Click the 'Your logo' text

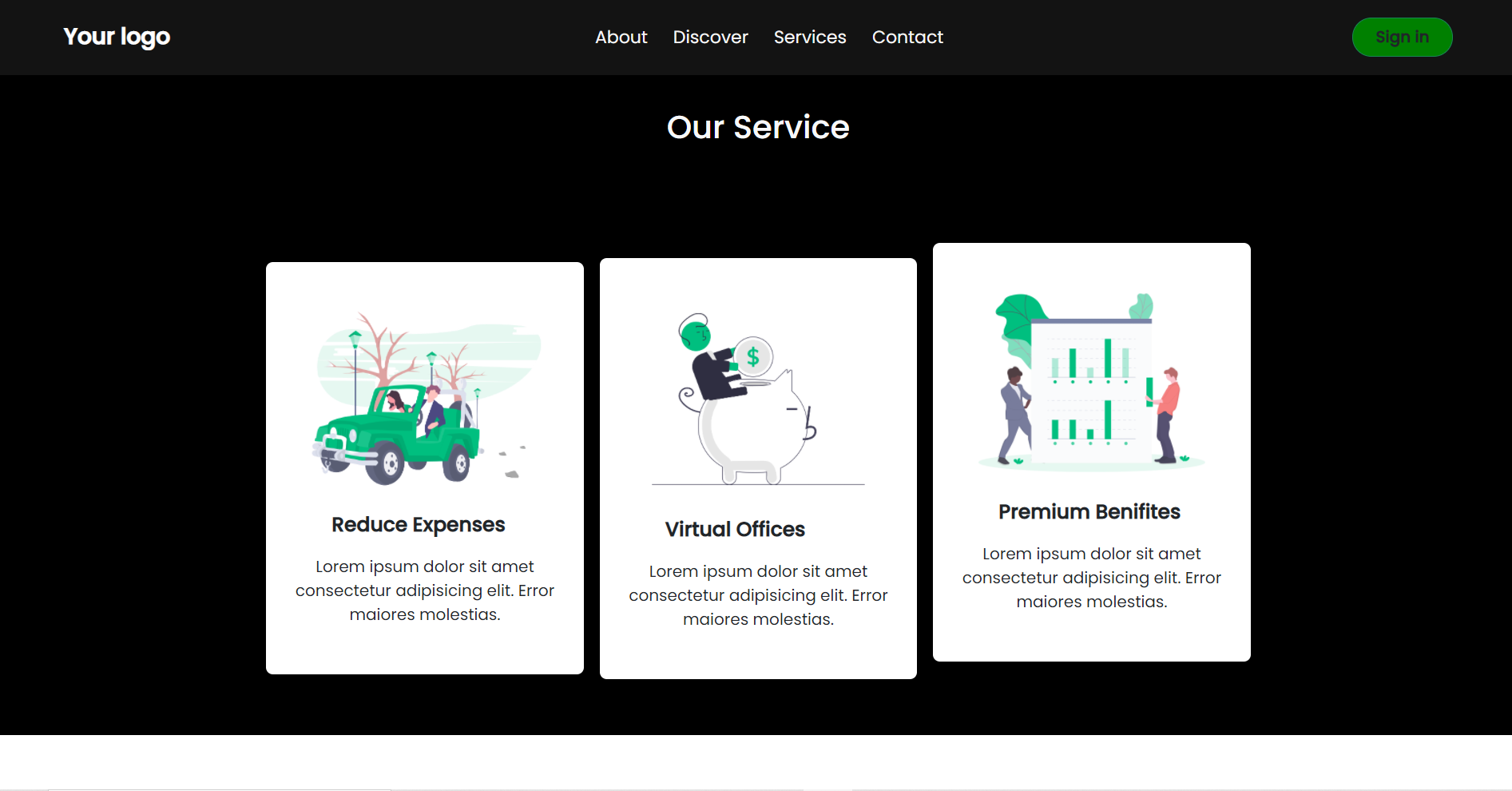(x=117, y=36)
